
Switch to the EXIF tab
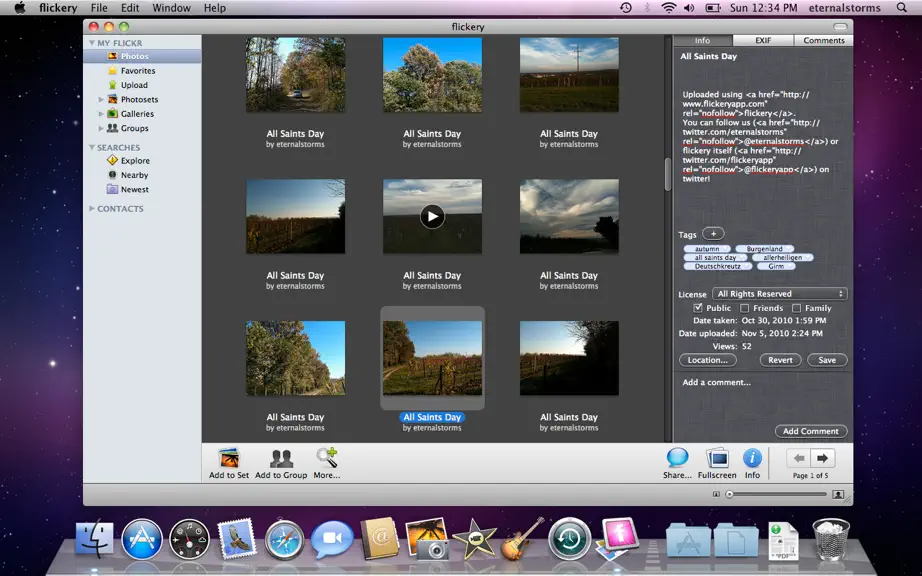point(763,40)
